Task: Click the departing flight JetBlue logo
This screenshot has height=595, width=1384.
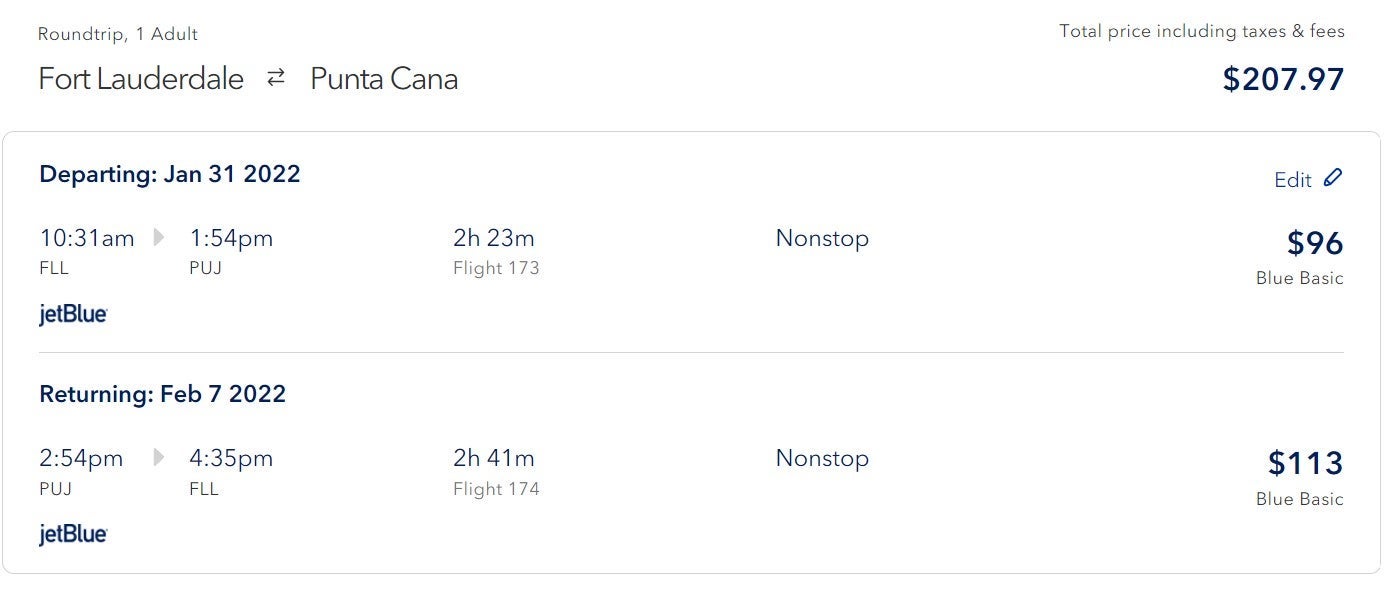Action: [x=73, y=314]
